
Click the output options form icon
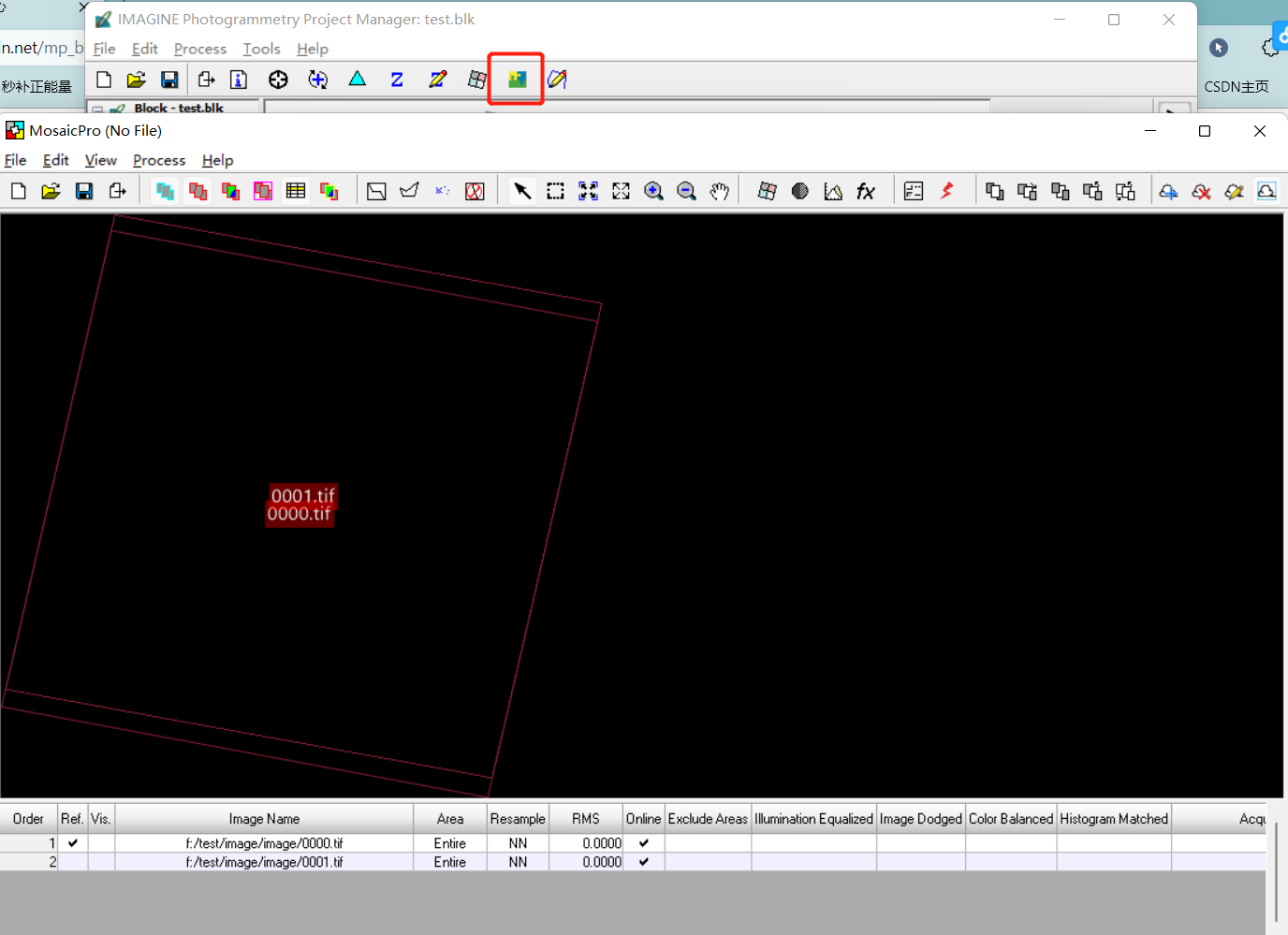[914, 191]
